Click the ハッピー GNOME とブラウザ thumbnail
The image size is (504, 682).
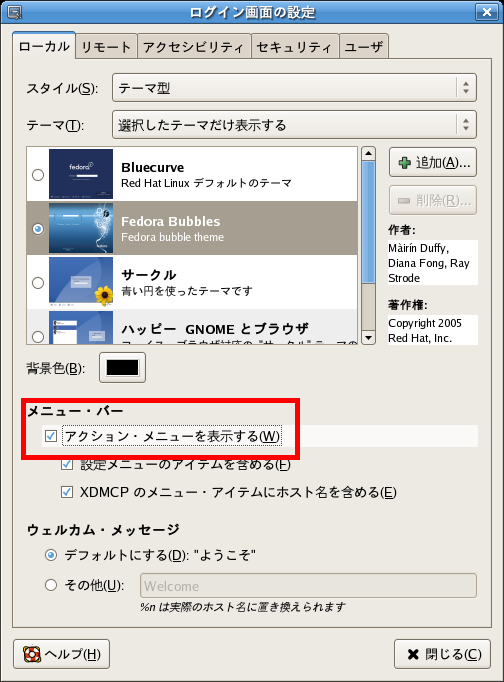(x=81, y=328)
